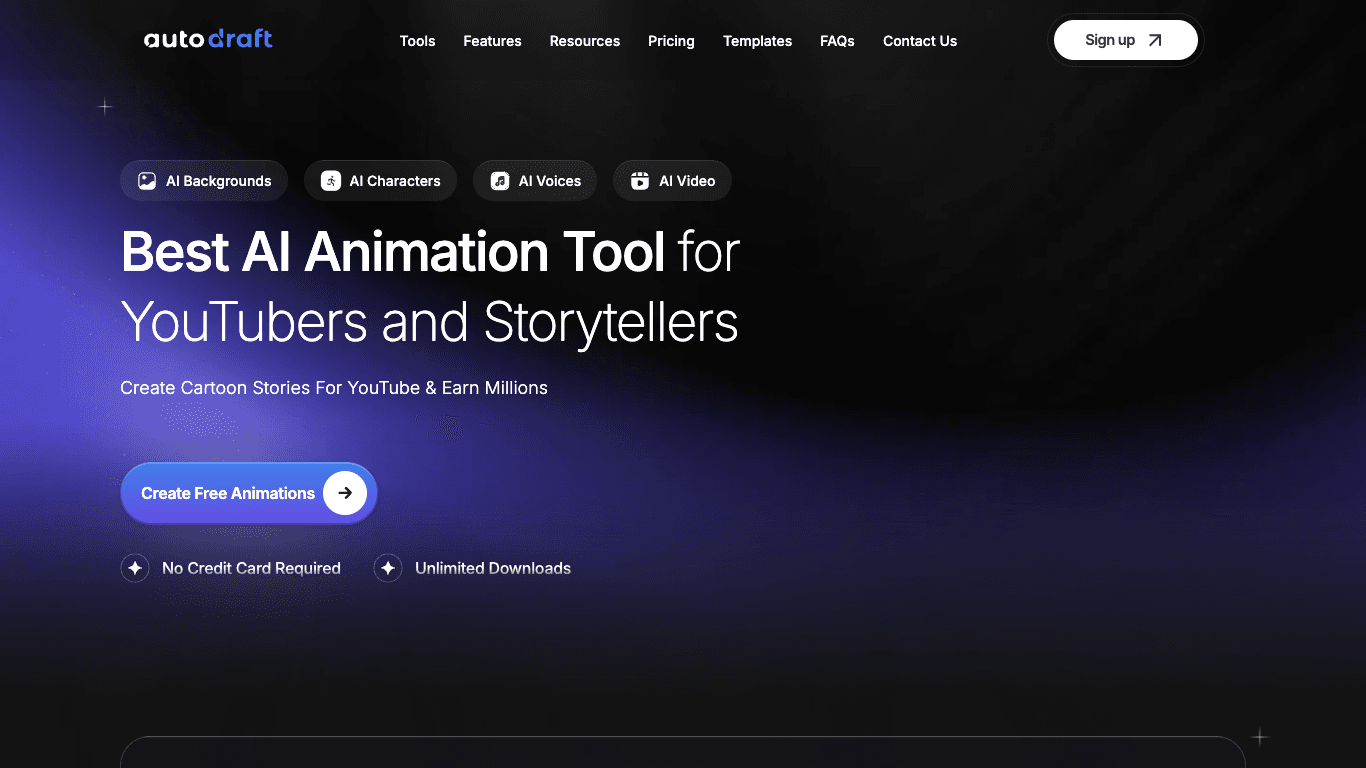Open the Tools menu
Screen dimensions: 1366x768
point(417,41)
